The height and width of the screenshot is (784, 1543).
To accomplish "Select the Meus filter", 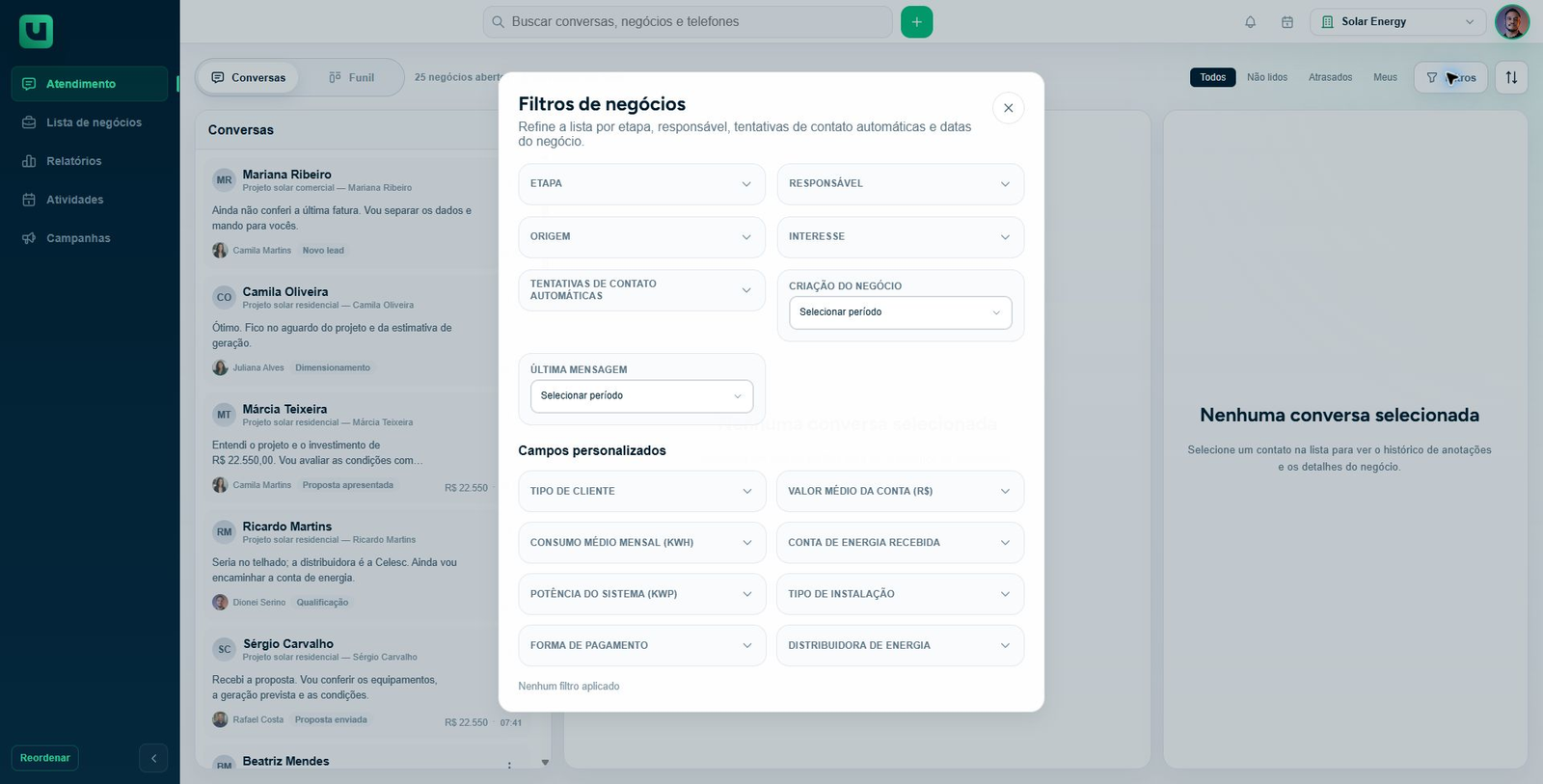I will [x=1385, y=77].
